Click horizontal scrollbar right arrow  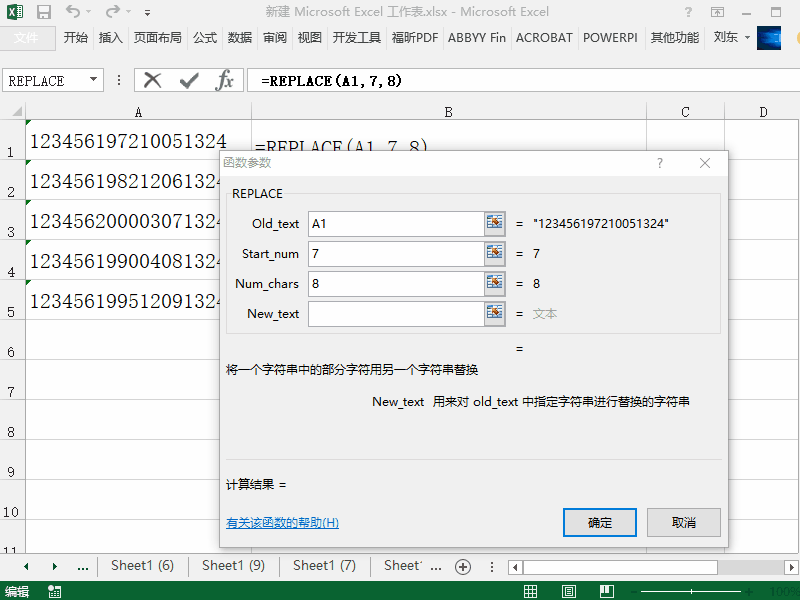[791, 567]
